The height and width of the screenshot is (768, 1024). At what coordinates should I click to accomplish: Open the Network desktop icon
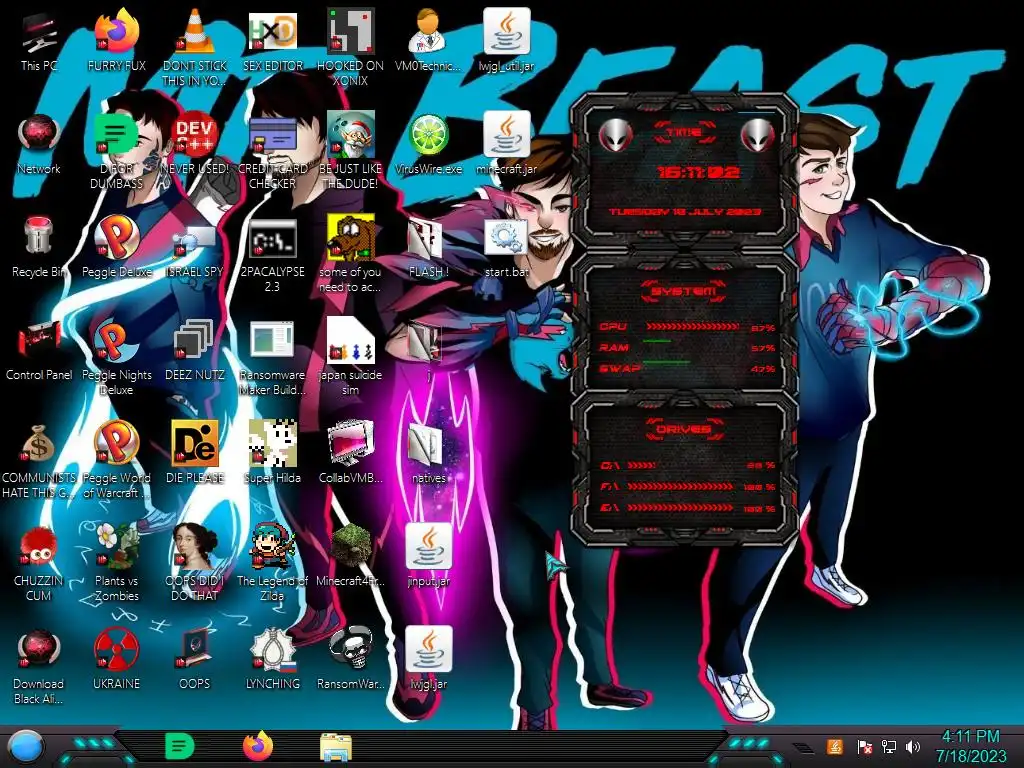pyautogui.click(x=39, y=145)
